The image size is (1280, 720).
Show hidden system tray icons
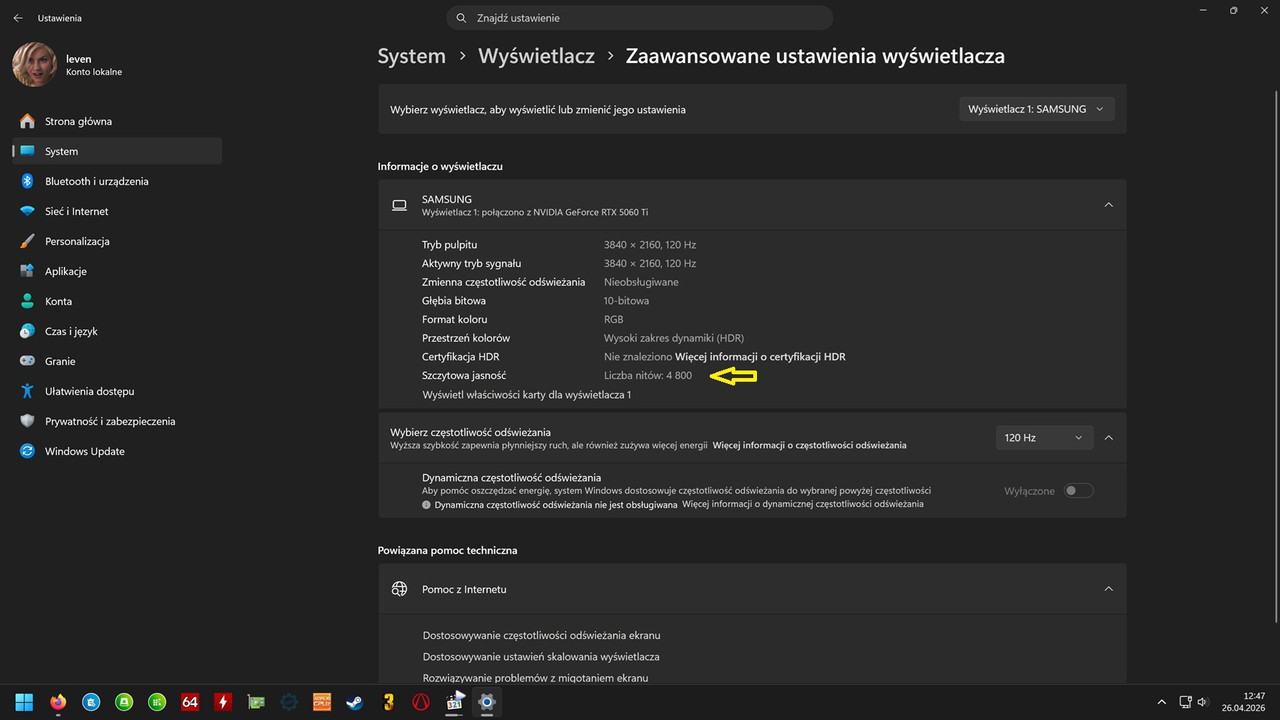coord(1161,702)
